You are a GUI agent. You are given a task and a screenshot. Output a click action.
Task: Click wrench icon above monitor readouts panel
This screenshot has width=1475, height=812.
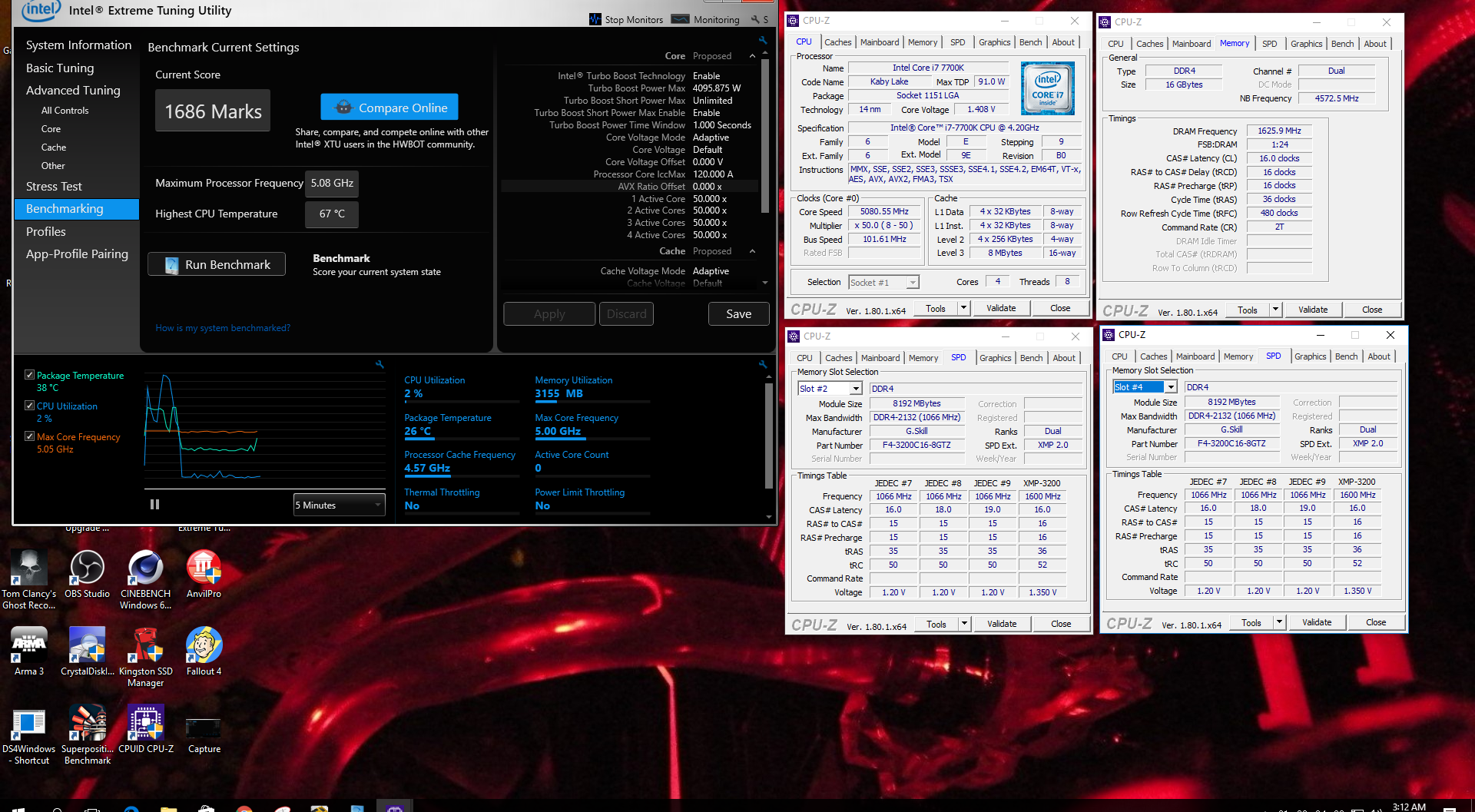(762, 364)
